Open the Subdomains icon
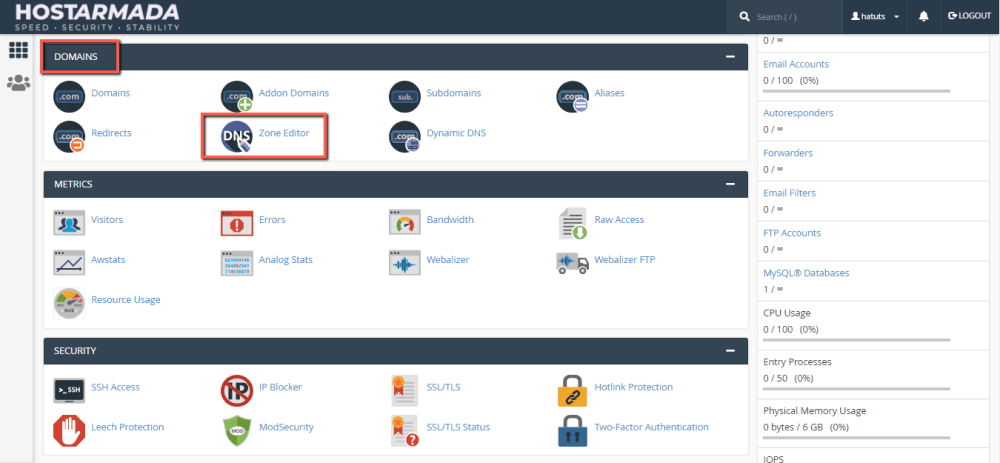The width and height of the screenshot is (1000, 463). 404,96
